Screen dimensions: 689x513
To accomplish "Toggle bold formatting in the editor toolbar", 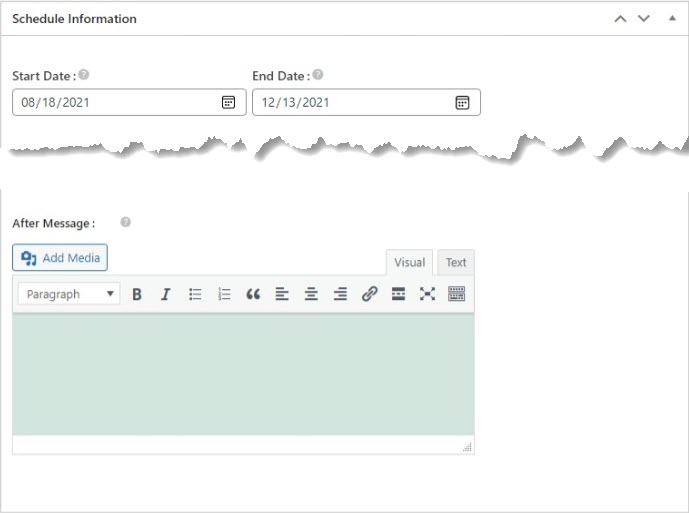I will click(x=137, y=294).
